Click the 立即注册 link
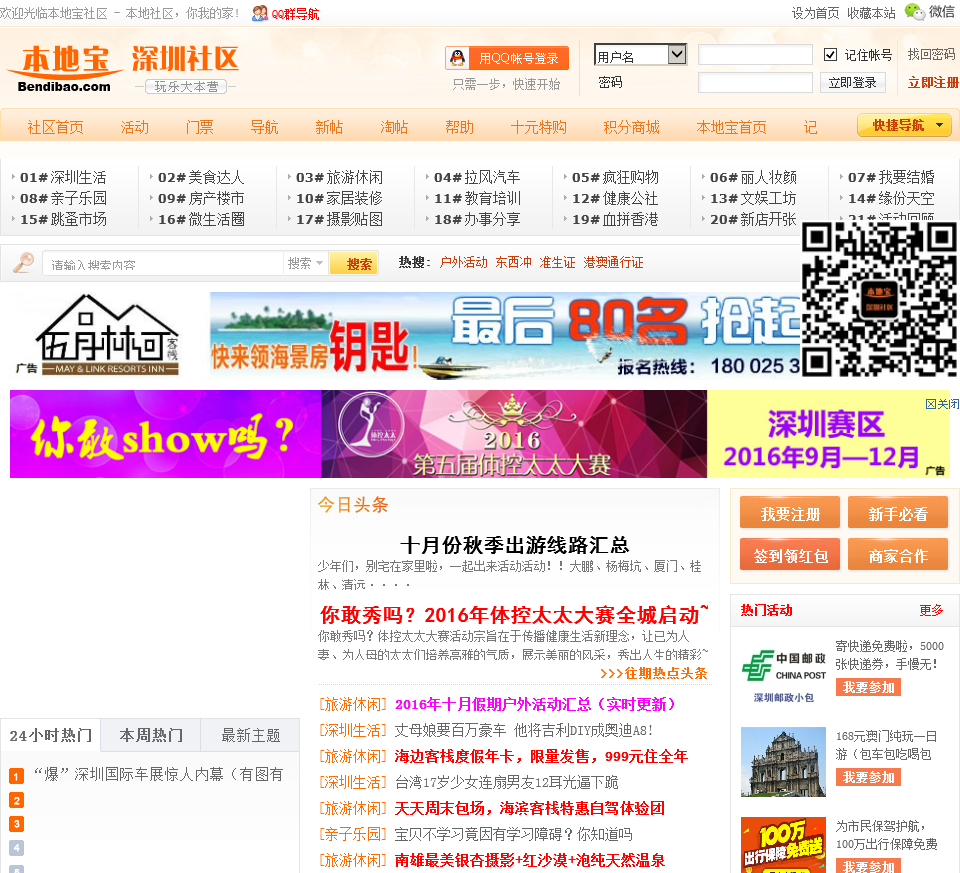 click(x=933, y=83)
